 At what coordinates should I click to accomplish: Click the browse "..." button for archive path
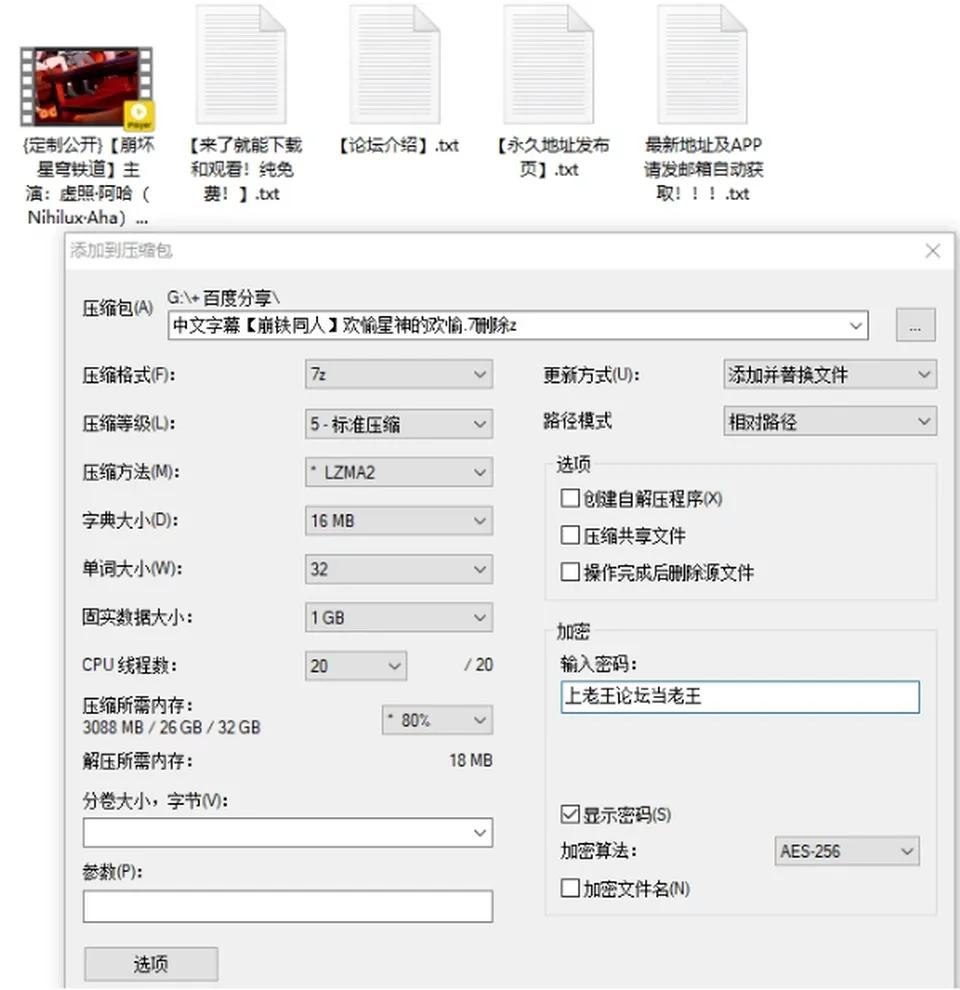[915, 325]
